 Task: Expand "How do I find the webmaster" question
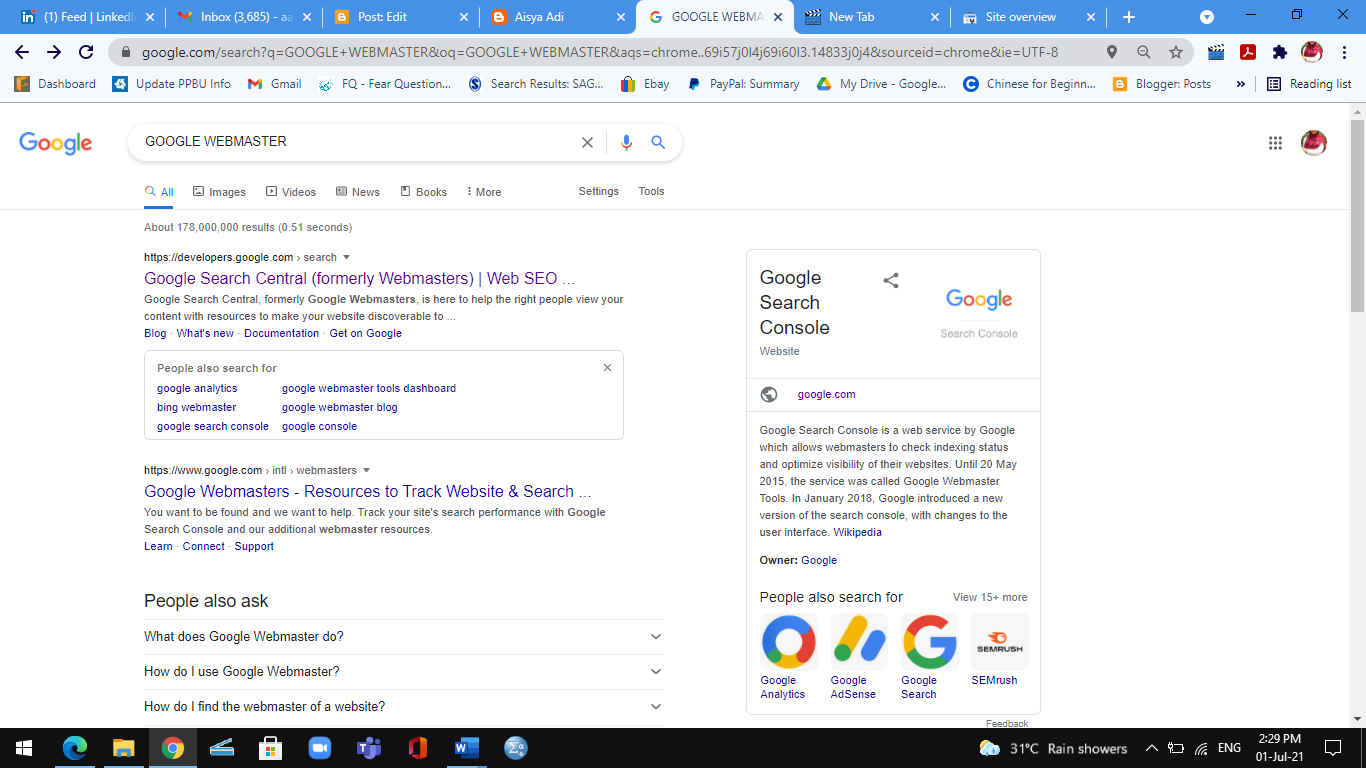405,707
